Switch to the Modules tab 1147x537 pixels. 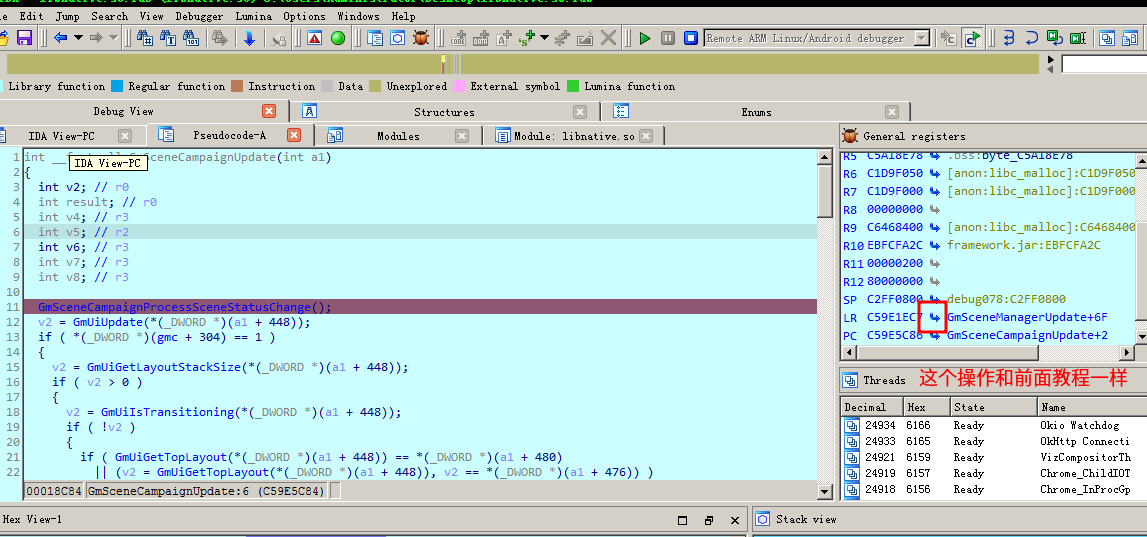398,136
